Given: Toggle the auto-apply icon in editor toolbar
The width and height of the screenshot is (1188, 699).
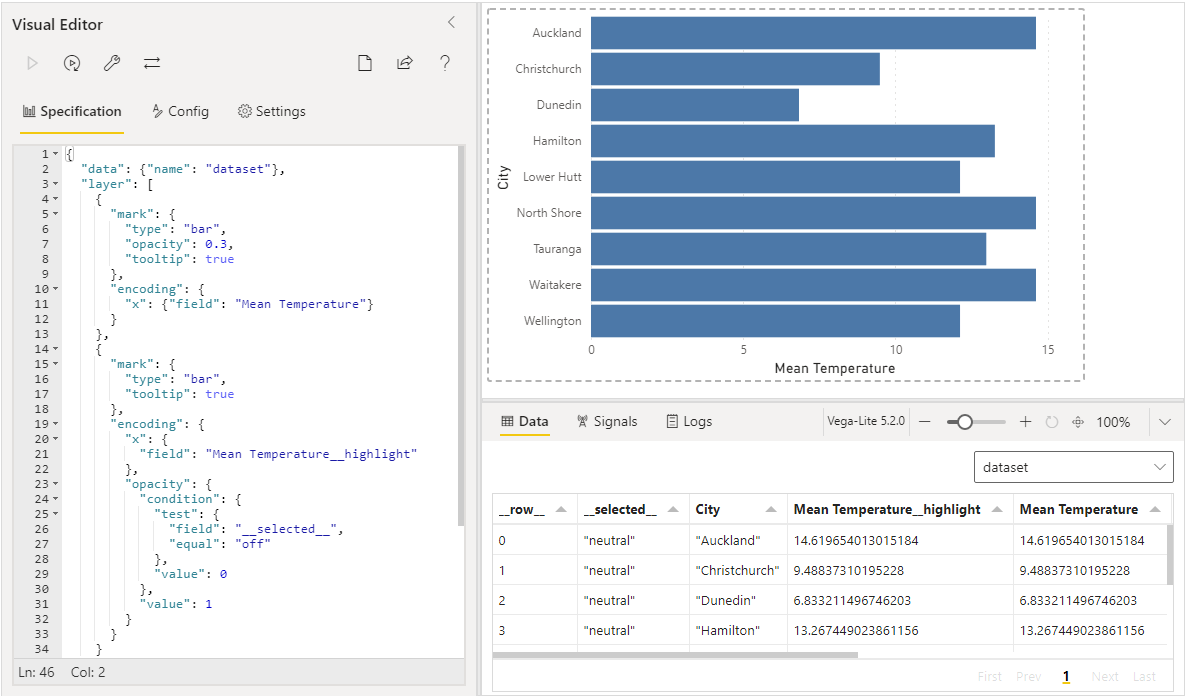Looking at the screenshot, I should point(72,64).
